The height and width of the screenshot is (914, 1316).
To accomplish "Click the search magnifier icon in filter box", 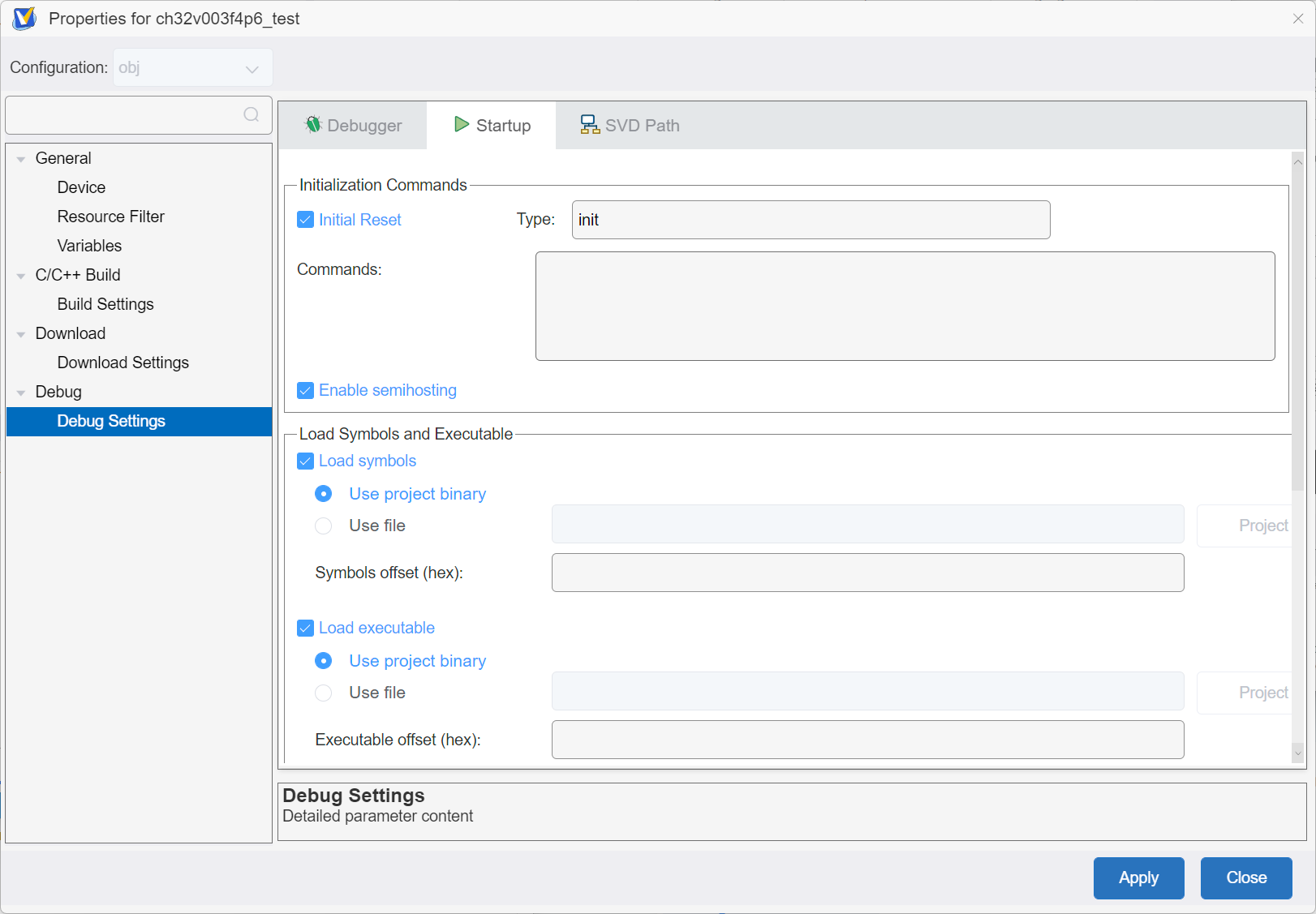I will coord(252,114).
